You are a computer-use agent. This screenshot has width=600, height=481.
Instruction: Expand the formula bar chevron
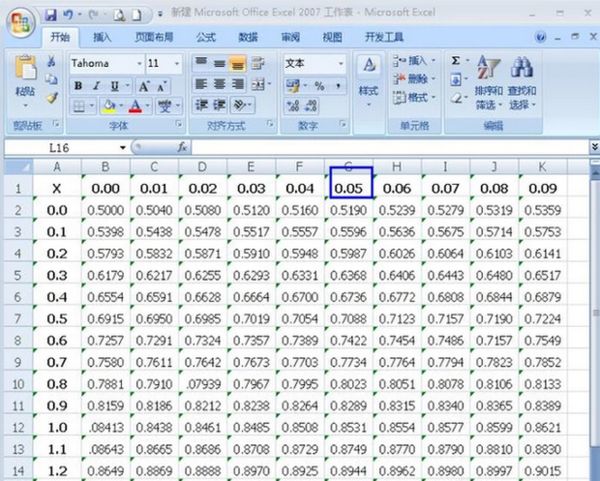pyautogui.click(x=595, y=147)
